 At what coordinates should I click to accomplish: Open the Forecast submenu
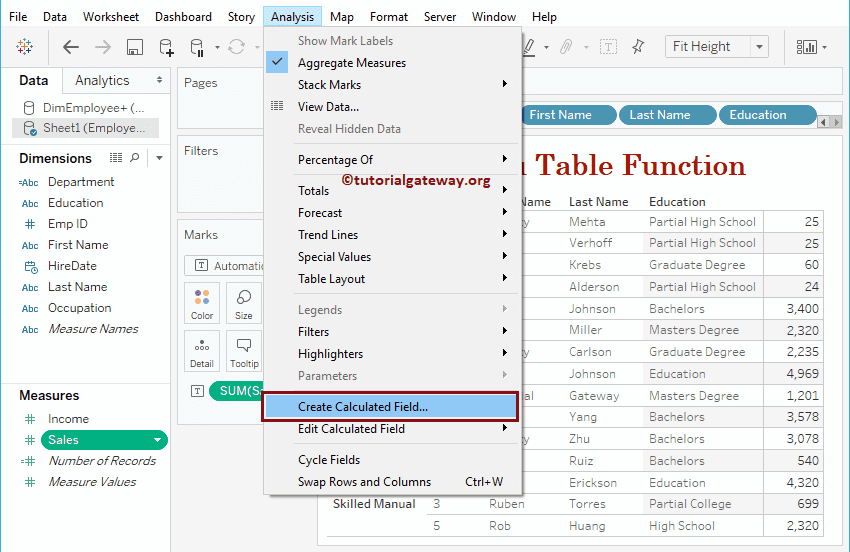pos(392,213)
